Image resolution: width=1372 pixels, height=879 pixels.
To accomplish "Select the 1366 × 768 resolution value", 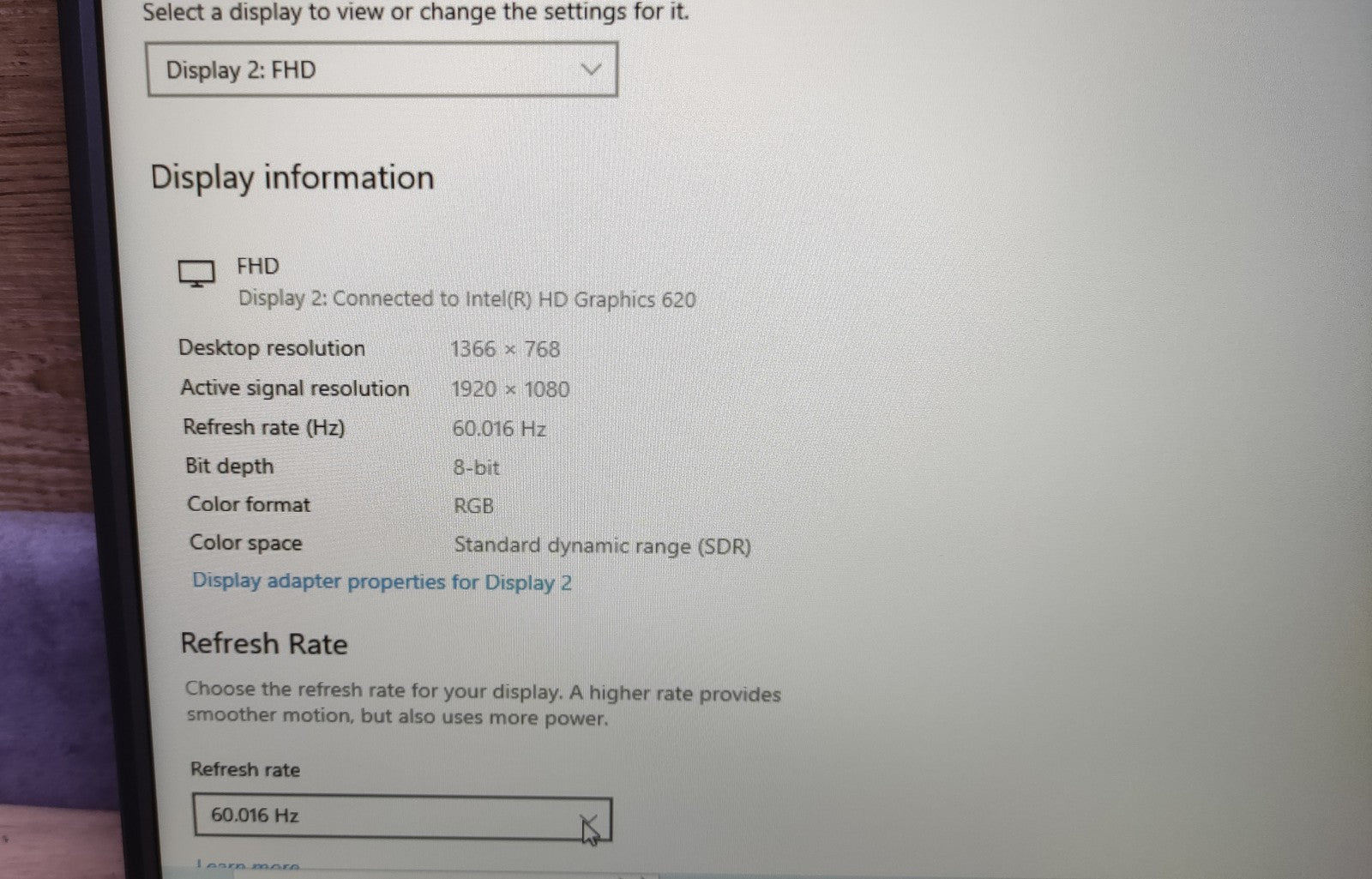I will [505, 349].
